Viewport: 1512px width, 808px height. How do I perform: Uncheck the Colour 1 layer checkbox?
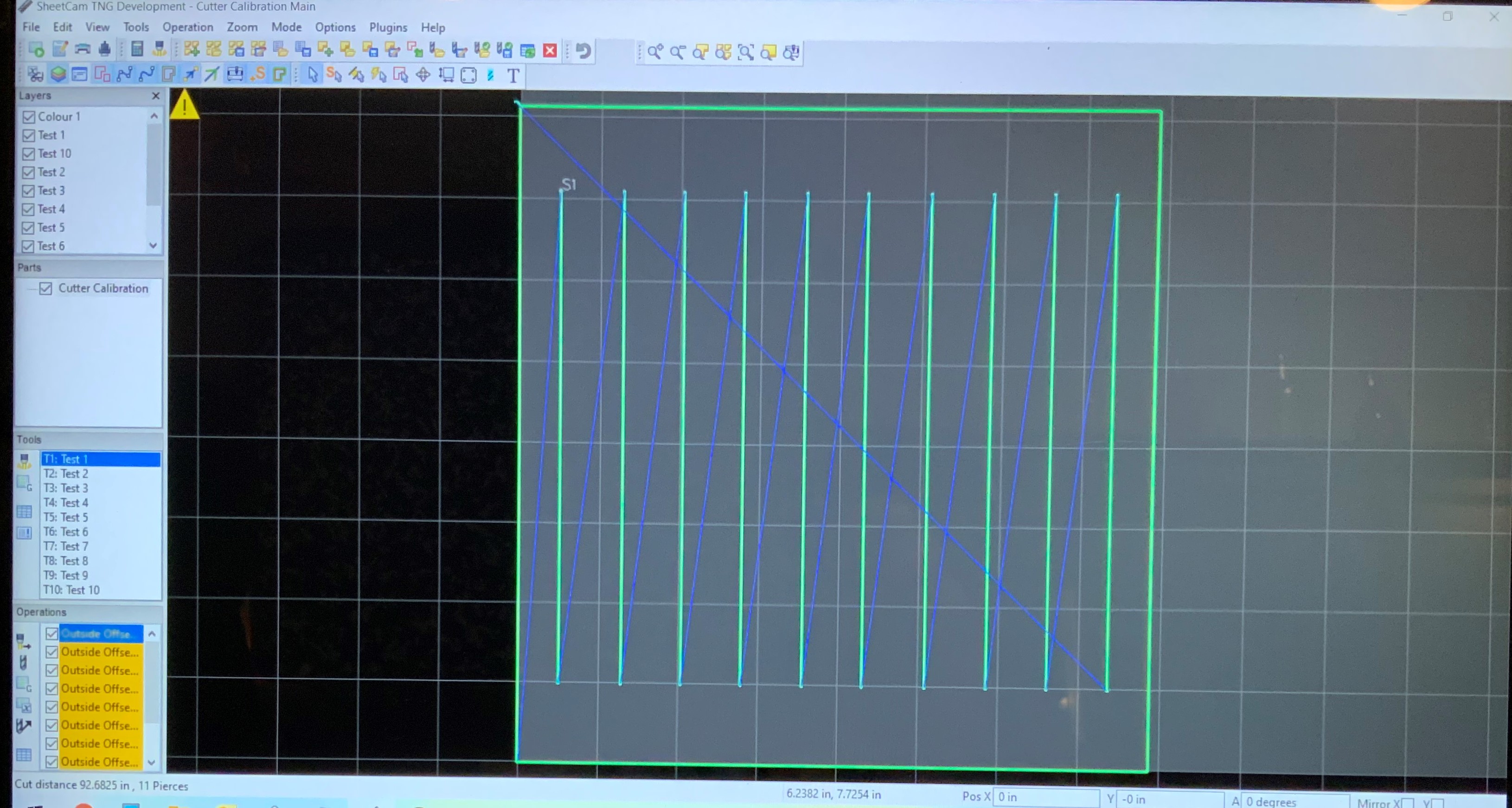pos(28,117)
